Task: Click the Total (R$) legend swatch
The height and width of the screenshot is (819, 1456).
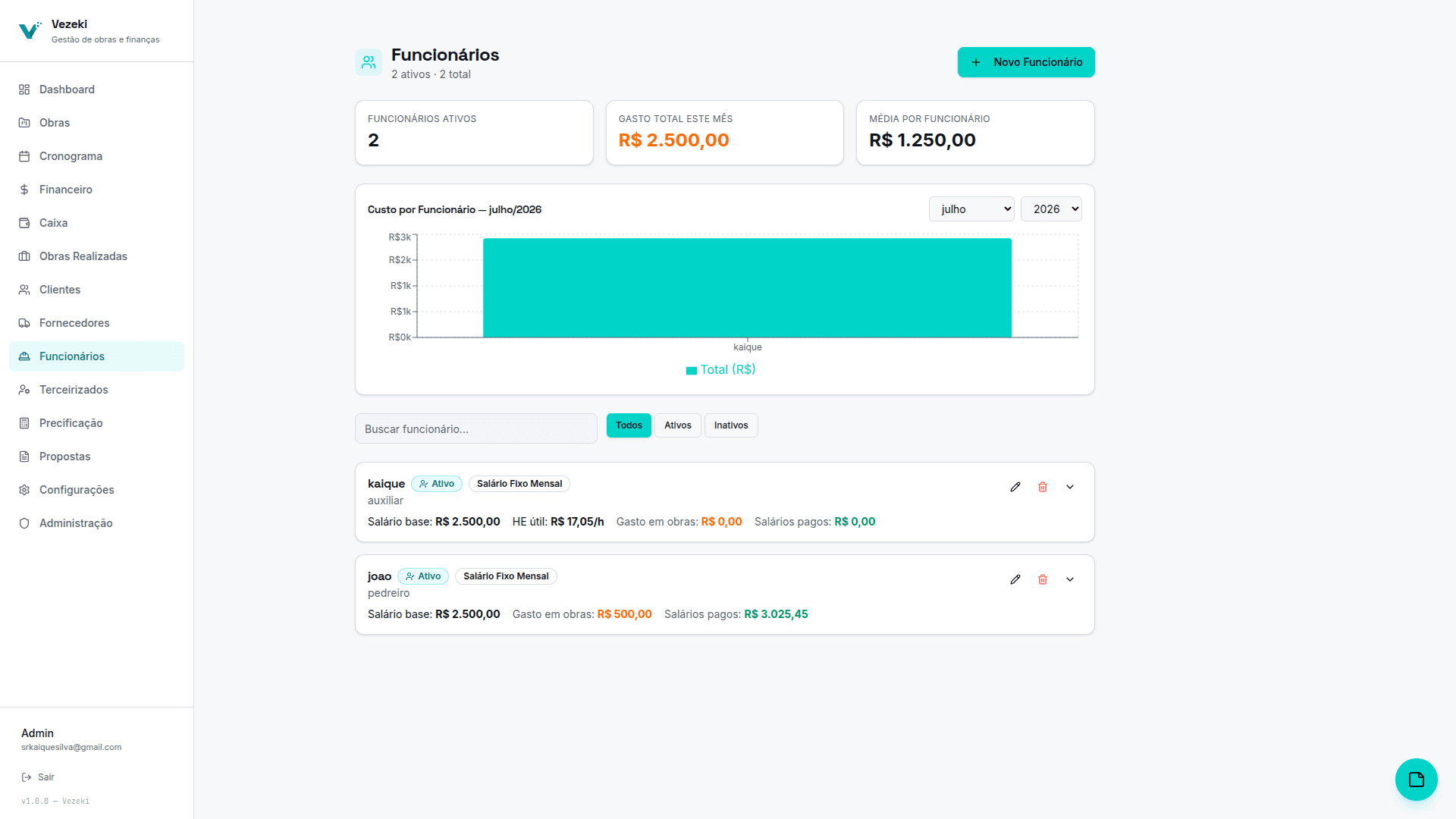Action: [692, 371]
